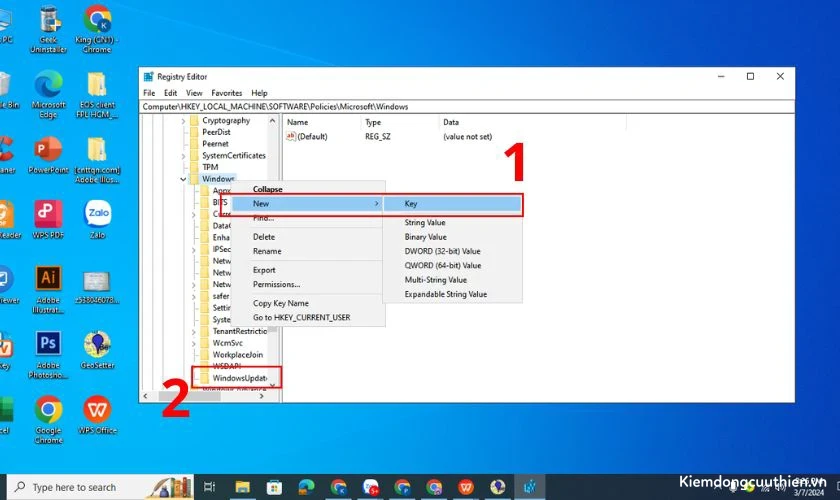The image size is (840, 500).
Task: Click the Type column header
Action: [400, 122]
